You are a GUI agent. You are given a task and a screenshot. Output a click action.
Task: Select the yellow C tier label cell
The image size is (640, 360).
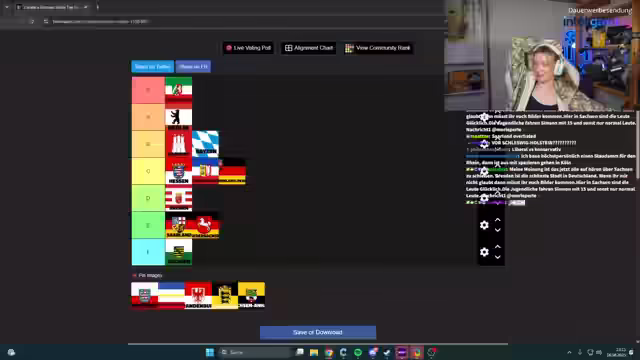148,171
